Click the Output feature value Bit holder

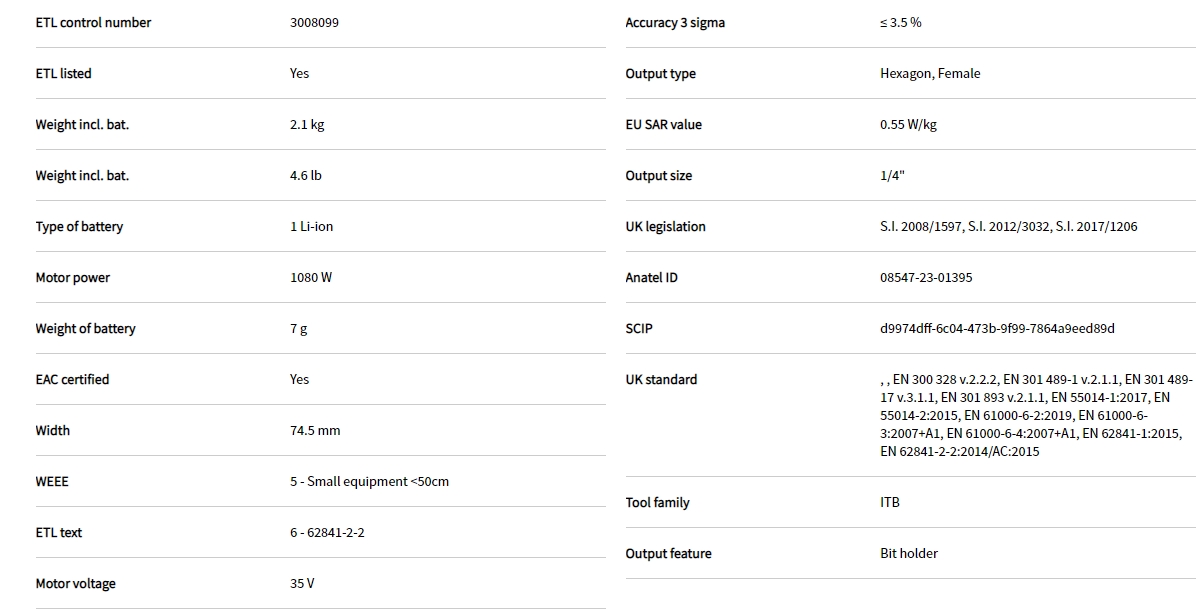coord(909,553)
